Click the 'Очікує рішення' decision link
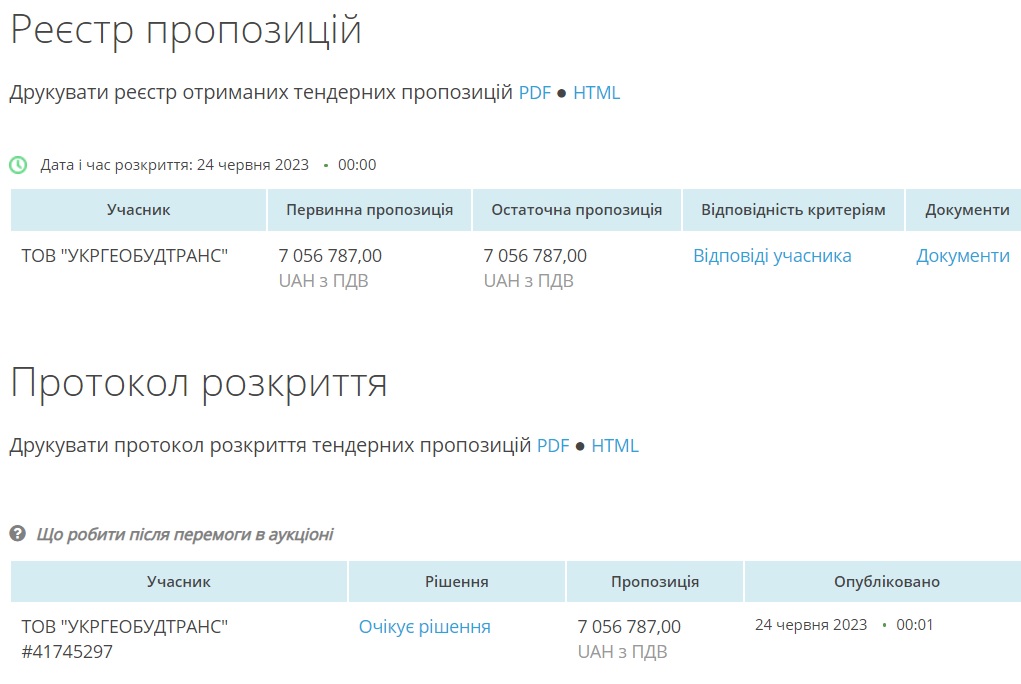Image resolution: width=1021 pixels, height=684 pixels. [x=425, y=627]
